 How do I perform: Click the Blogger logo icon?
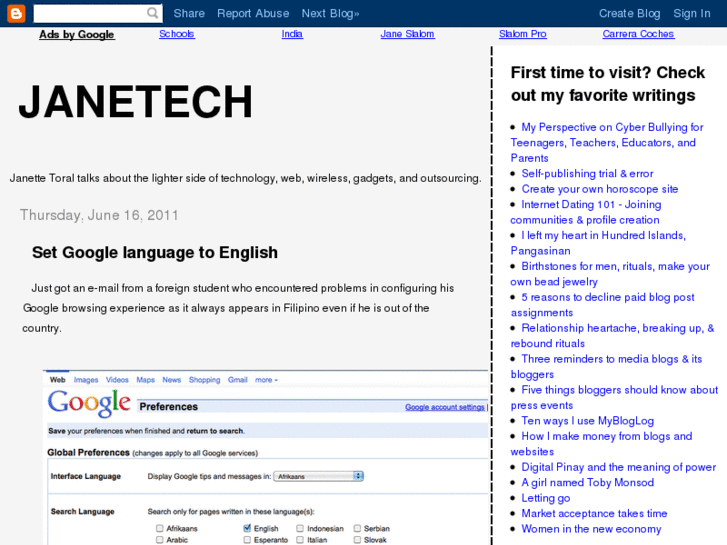click(x=16, y=13)
